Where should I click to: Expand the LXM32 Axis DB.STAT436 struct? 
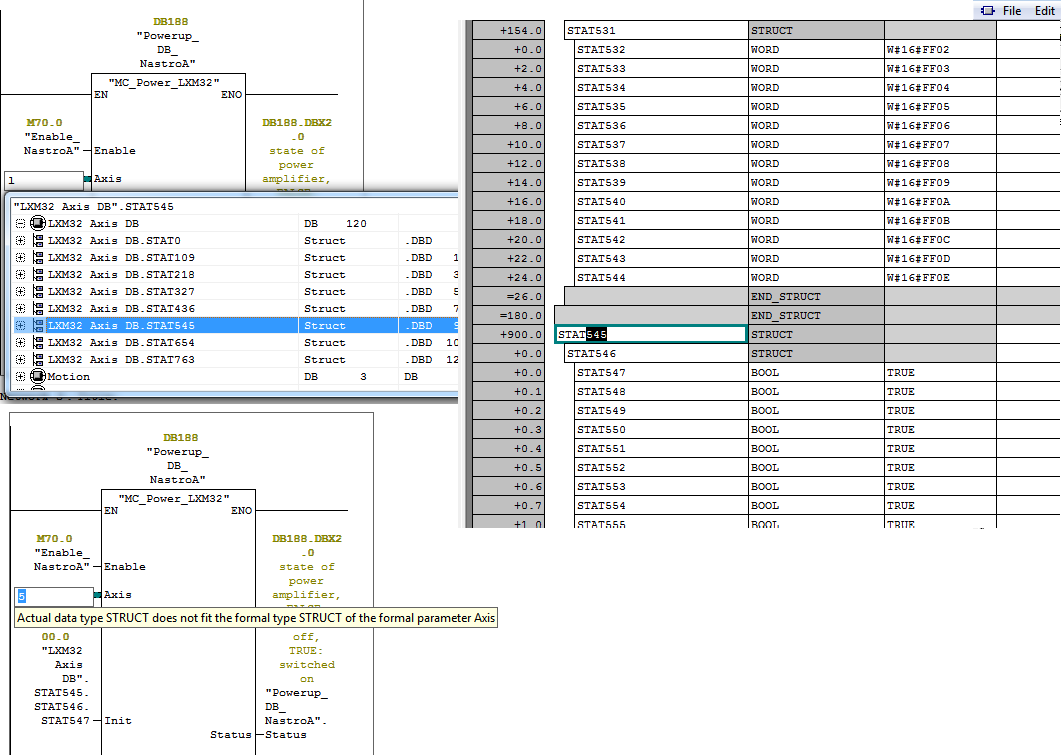[x=20, y=308]
